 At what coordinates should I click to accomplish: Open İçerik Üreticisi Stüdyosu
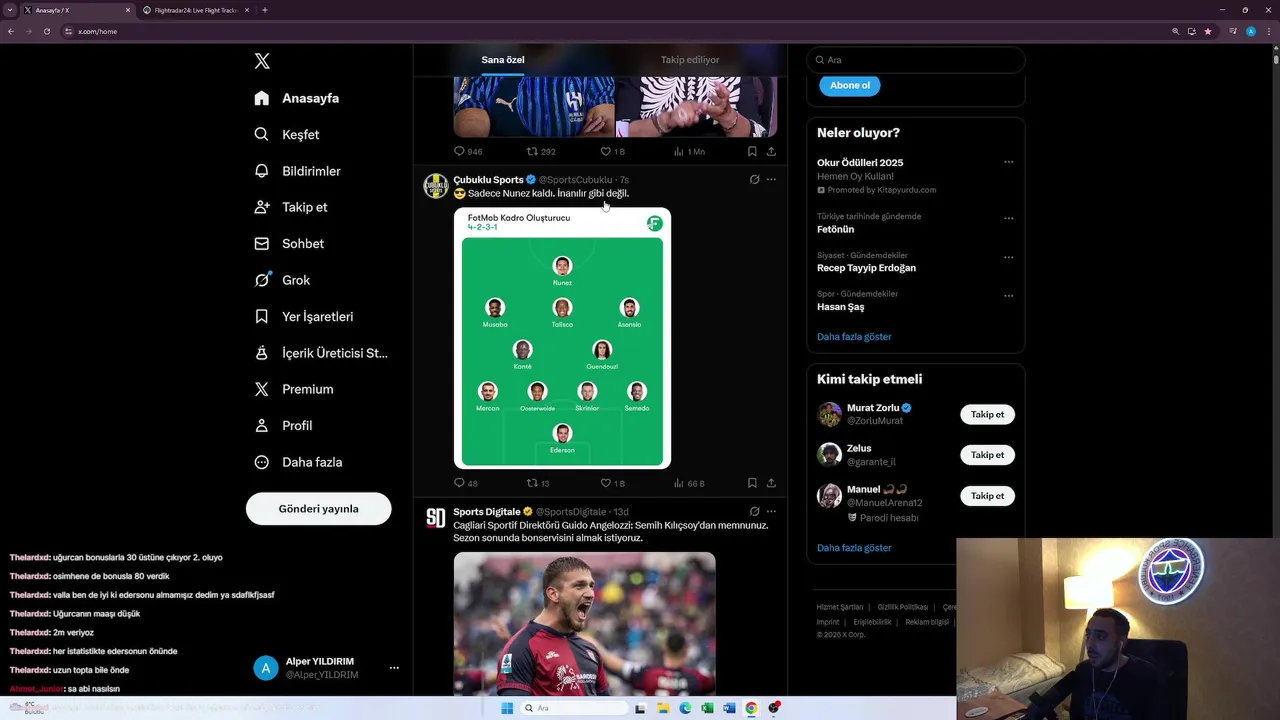click(321, 353)
